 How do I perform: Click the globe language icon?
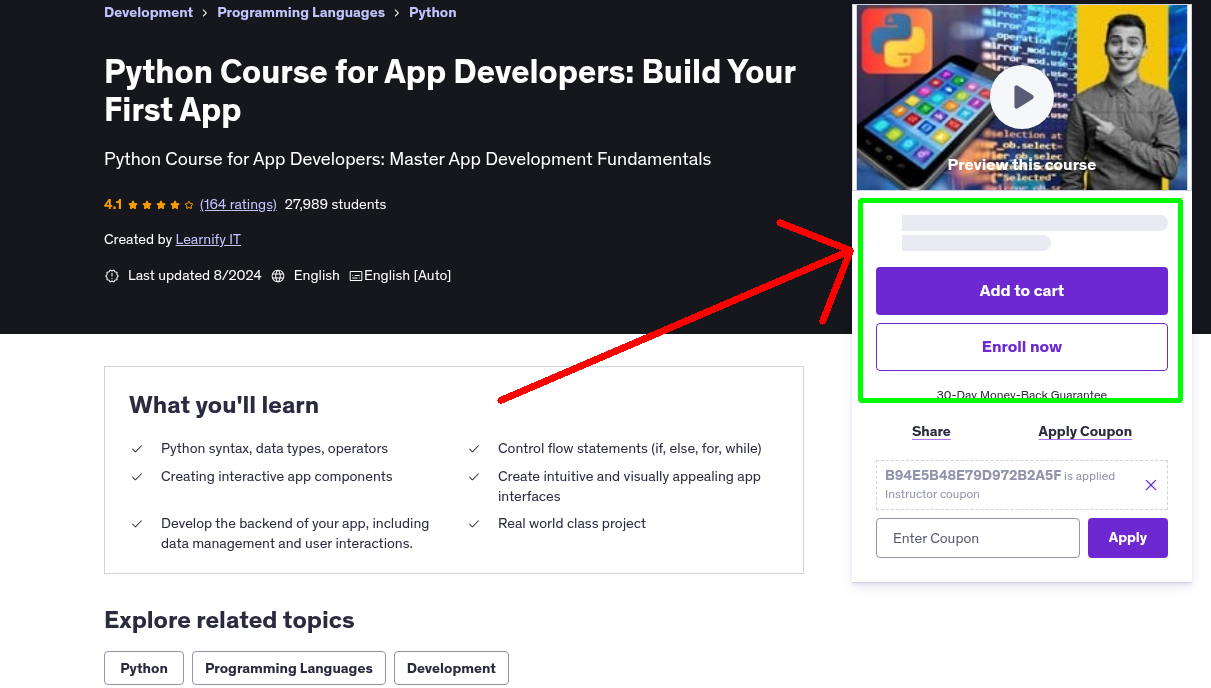278,276
